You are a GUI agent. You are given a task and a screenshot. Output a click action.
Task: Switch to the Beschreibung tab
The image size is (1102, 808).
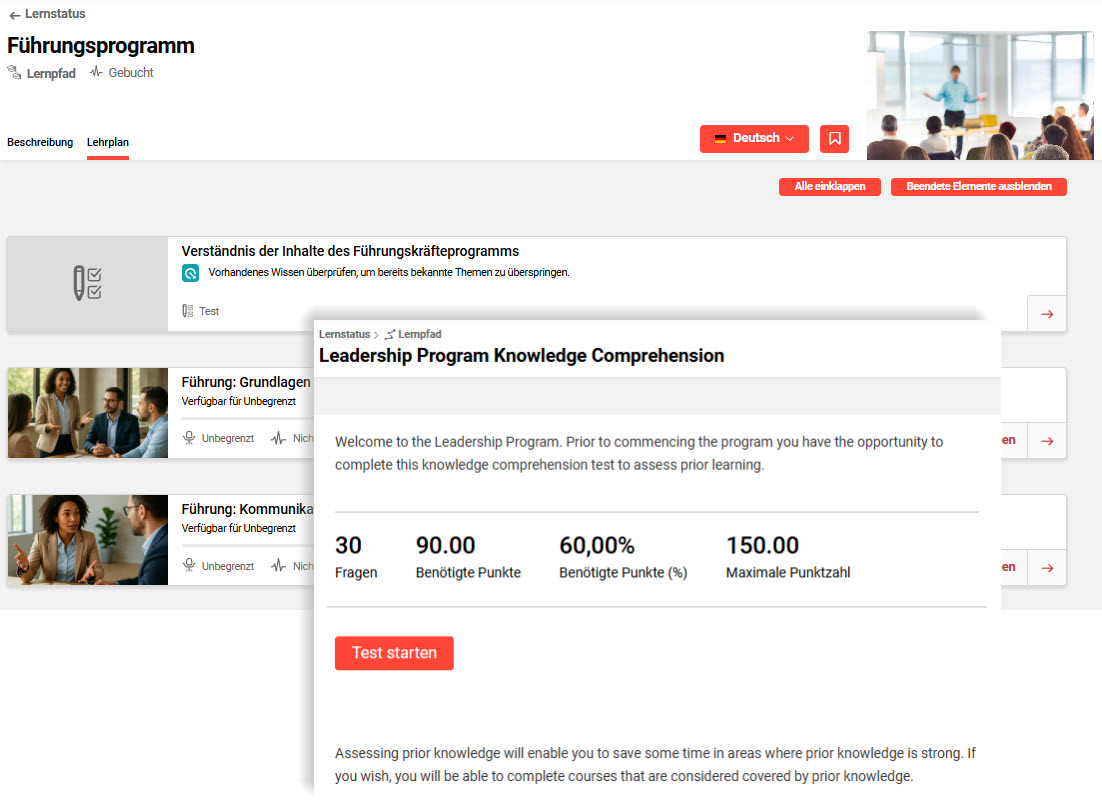point(40,142)
